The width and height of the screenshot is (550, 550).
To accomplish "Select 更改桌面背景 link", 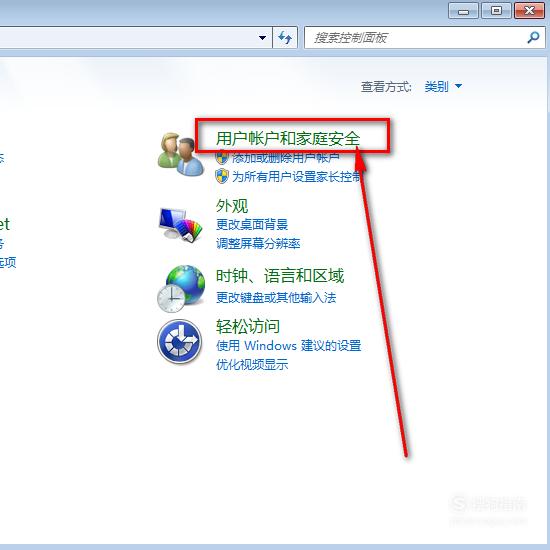I will coord(252,224).
